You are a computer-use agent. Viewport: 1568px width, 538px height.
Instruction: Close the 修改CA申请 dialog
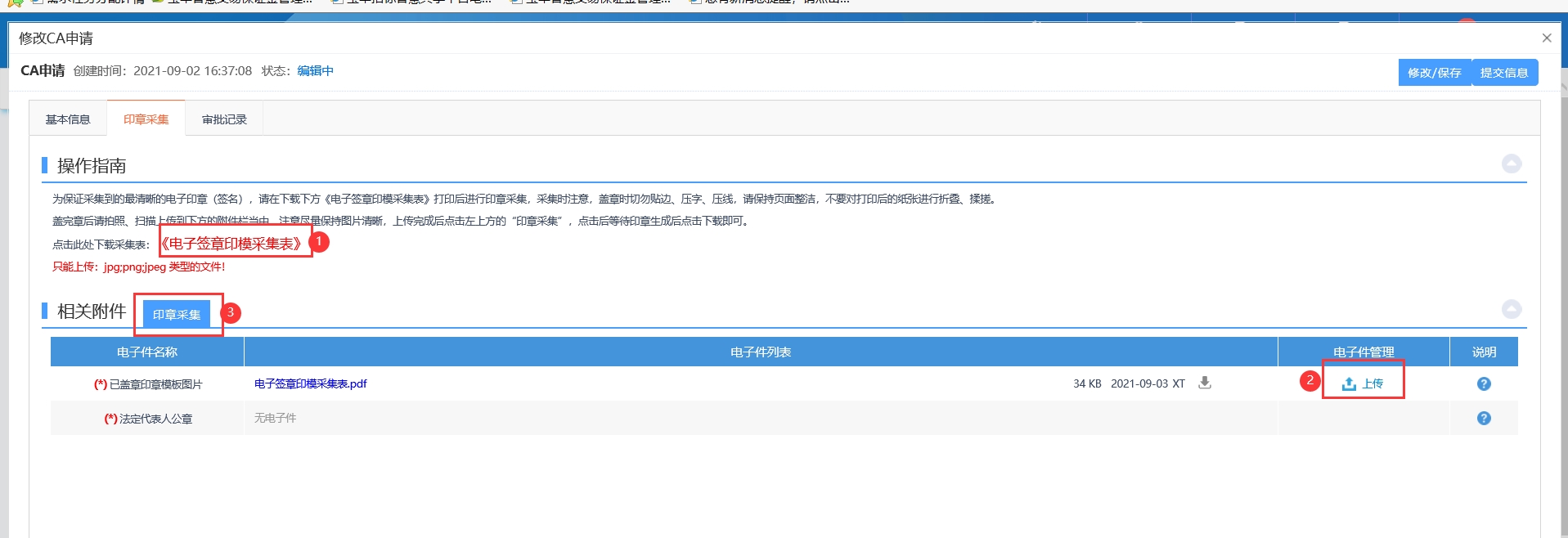(x=1546, y=38)
